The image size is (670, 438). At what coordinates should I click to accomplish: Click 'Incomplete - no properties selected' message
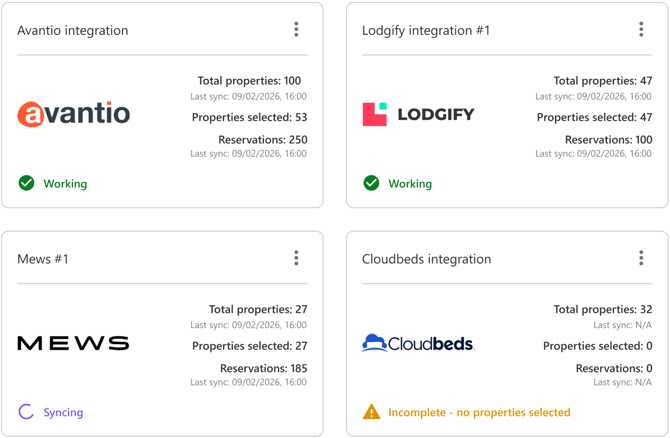coord(479,412)
